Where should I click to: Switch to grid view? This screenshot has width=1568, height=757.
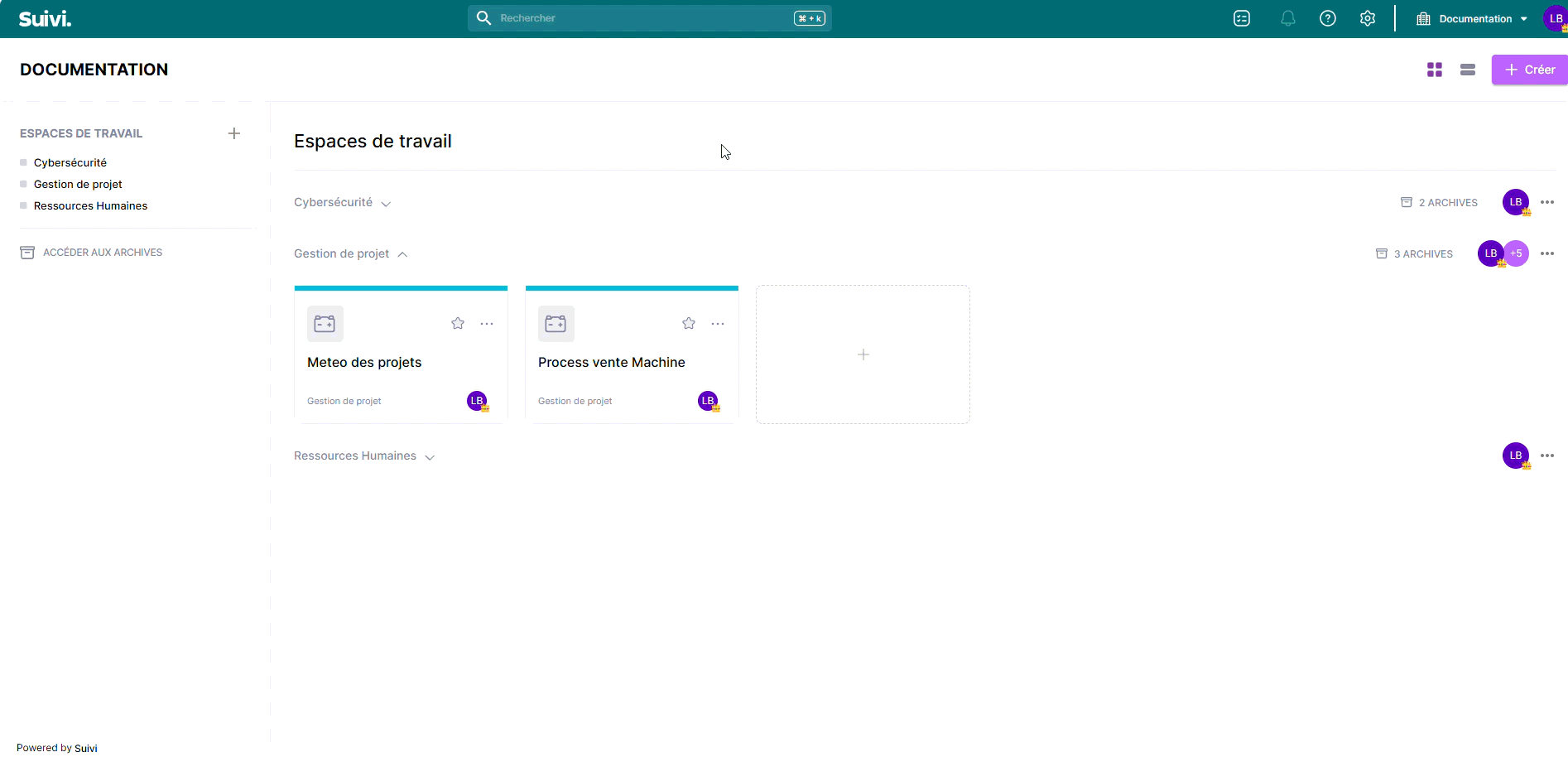tap(1434, 70)
